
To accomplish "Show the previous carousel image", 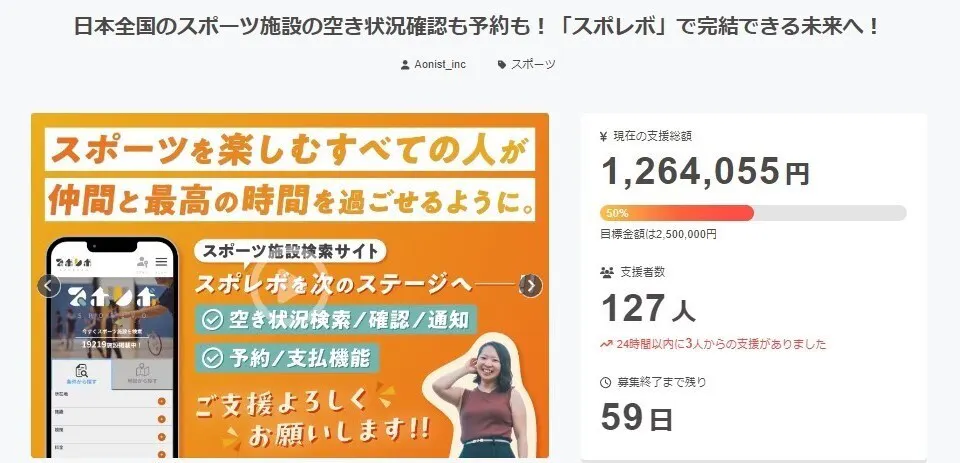I will click(x=49, y=286).
